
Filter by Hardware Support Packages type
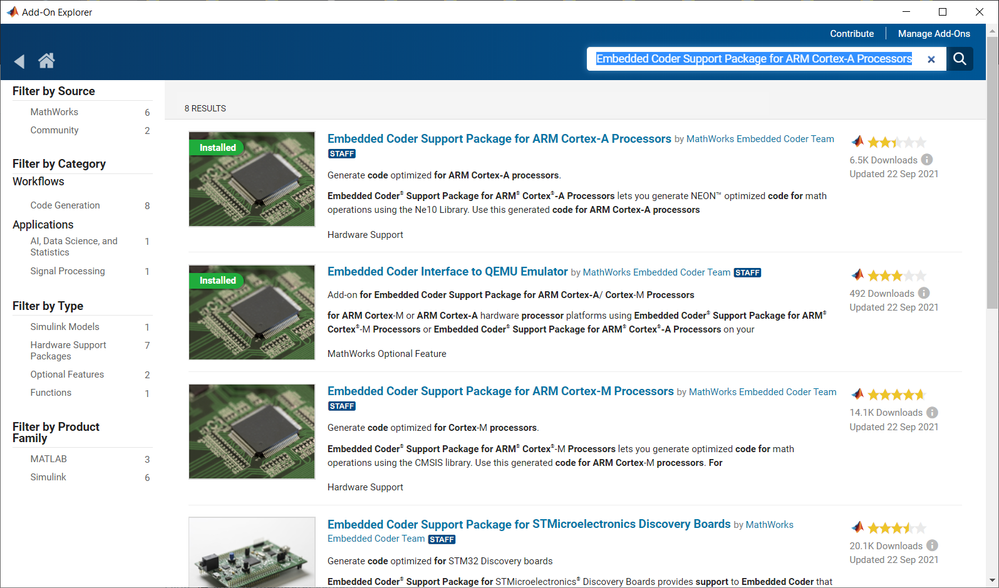68,350
